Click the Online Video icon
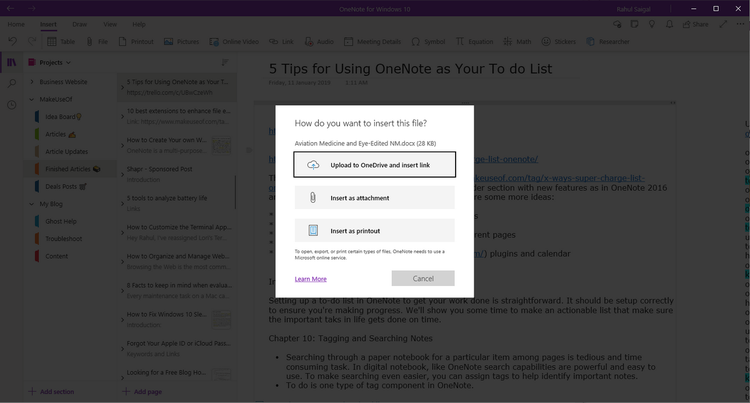Image resolution: width=750 pixels, height=403 pixels. click(214, 42)
